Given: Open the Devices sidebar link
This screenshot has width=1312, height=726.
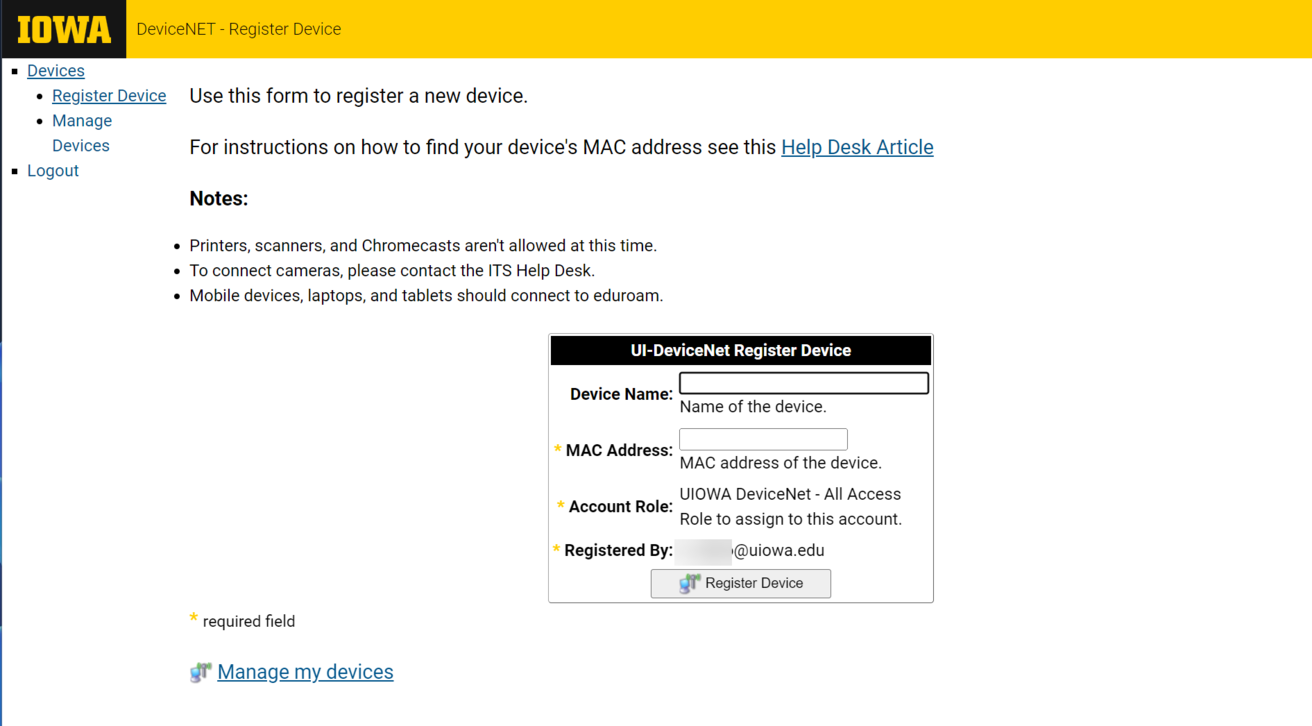Looking at the screenshot, I should pos(55,70).
